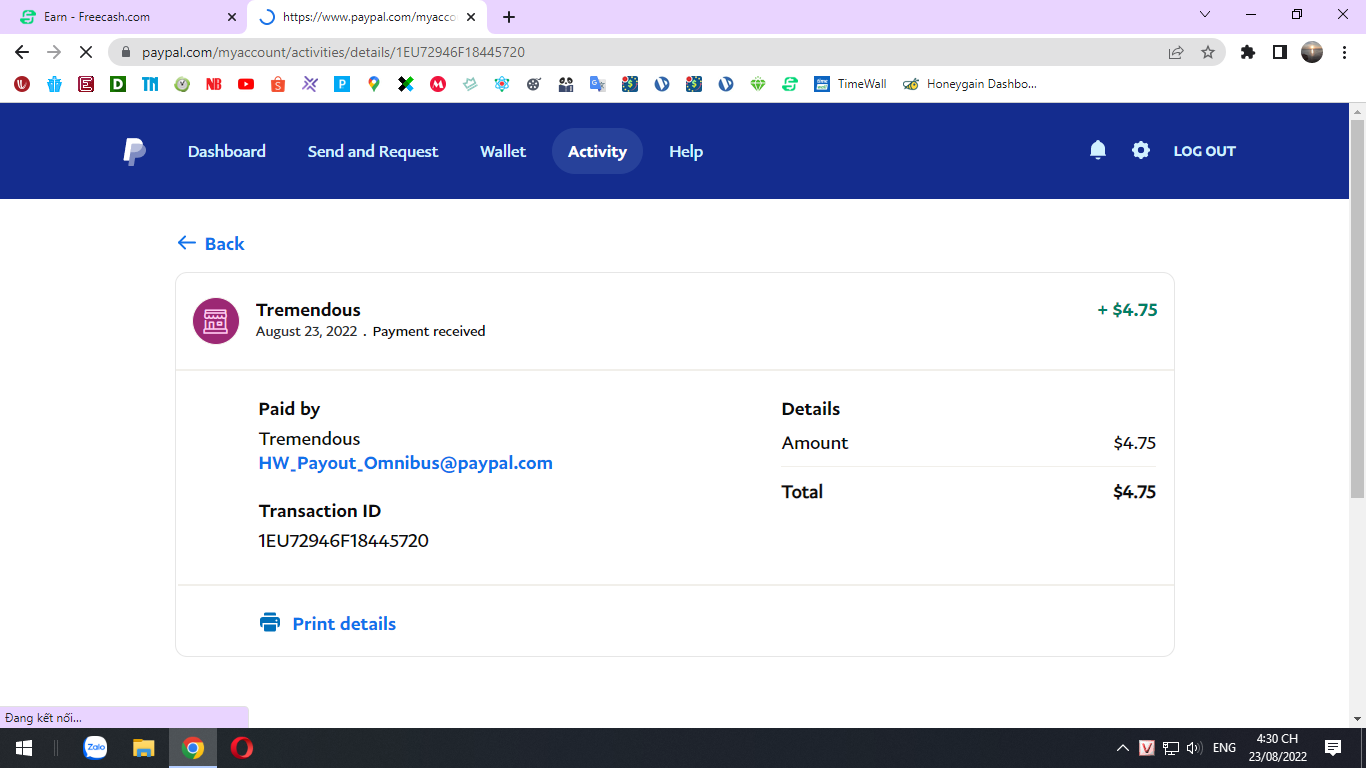1366x768 pixels.
Task: Click the Back link
Action: [211, 243]
